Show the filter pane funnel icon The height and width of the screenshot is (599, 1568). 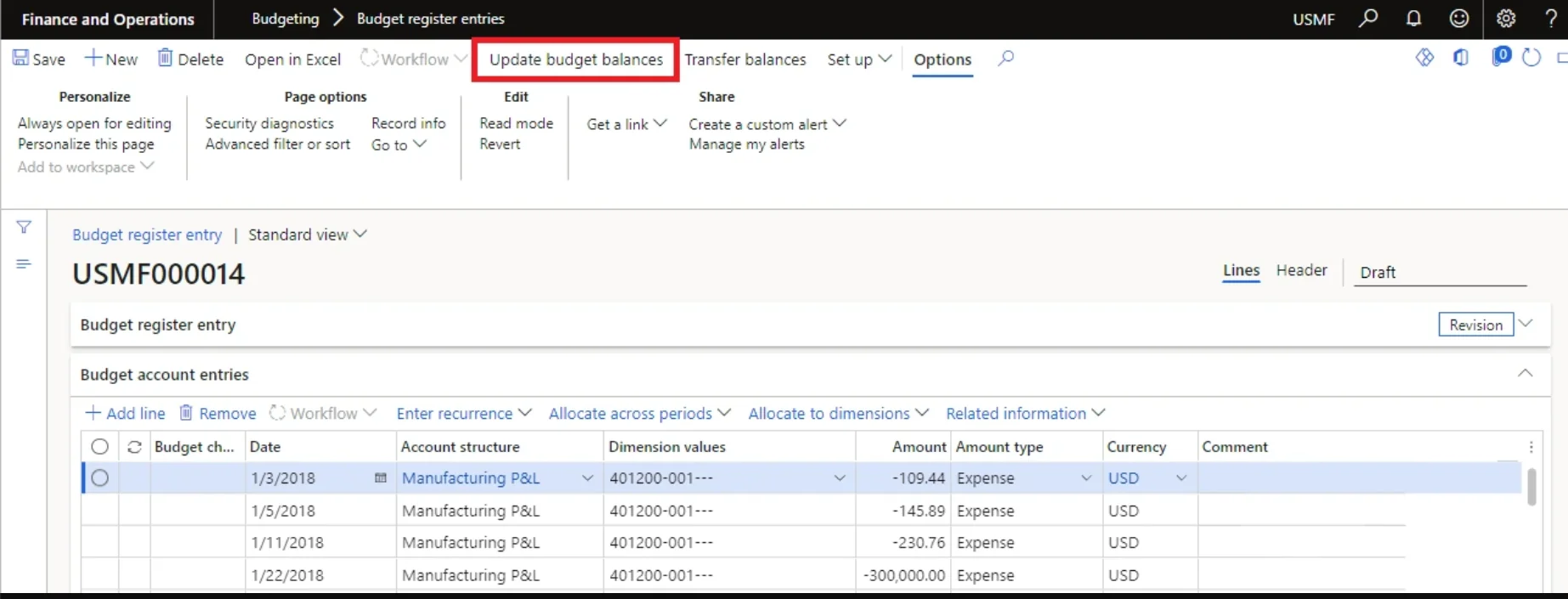[x=24, y=227]
